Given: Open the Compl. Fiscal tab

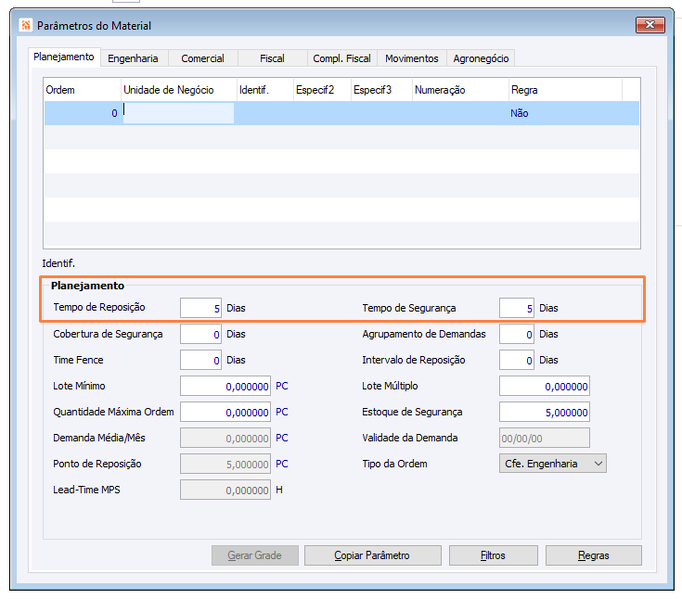Looking at the screenshot, I should tap(342, 58).
